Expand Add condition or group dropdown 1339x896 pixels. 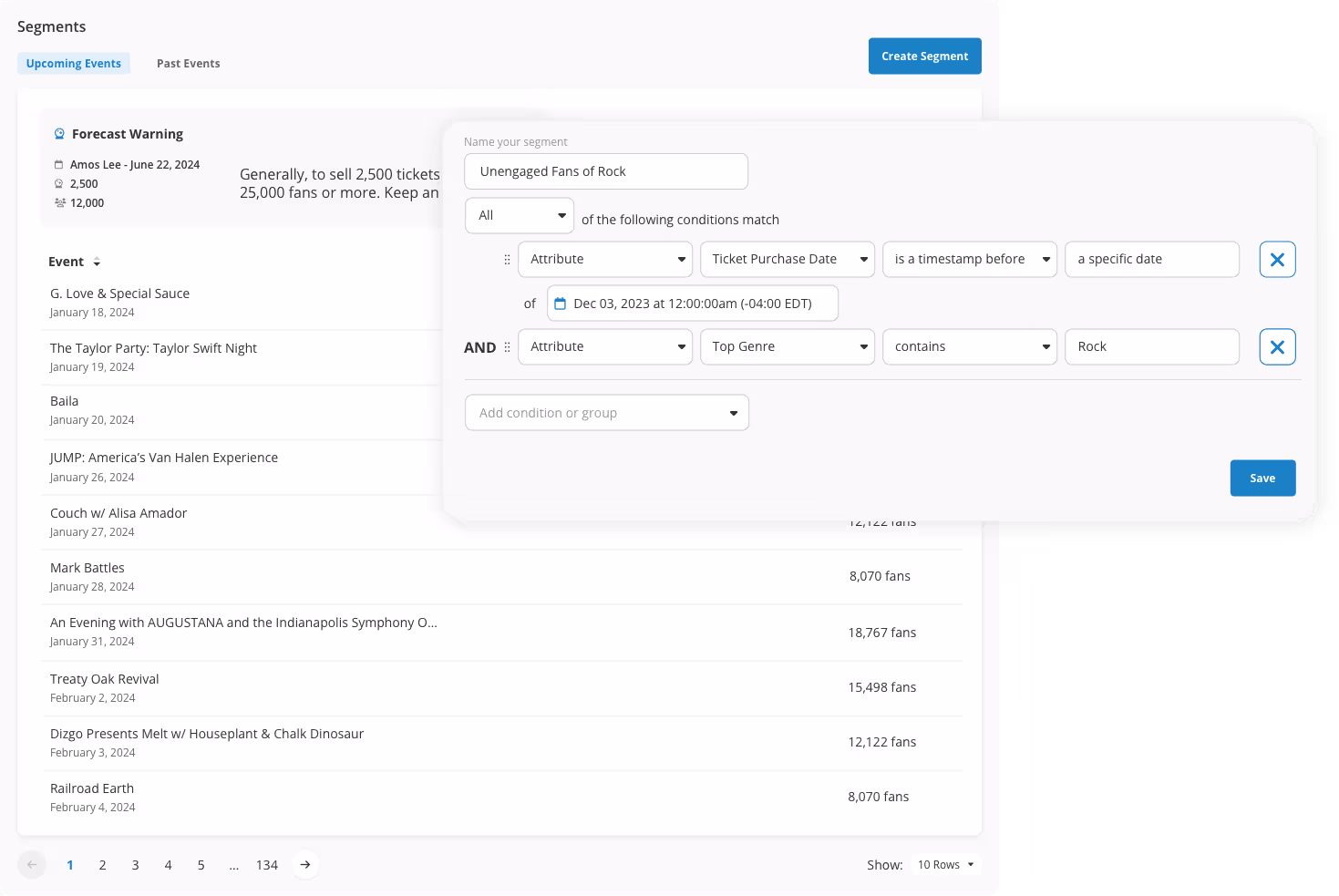coord(607,413)
